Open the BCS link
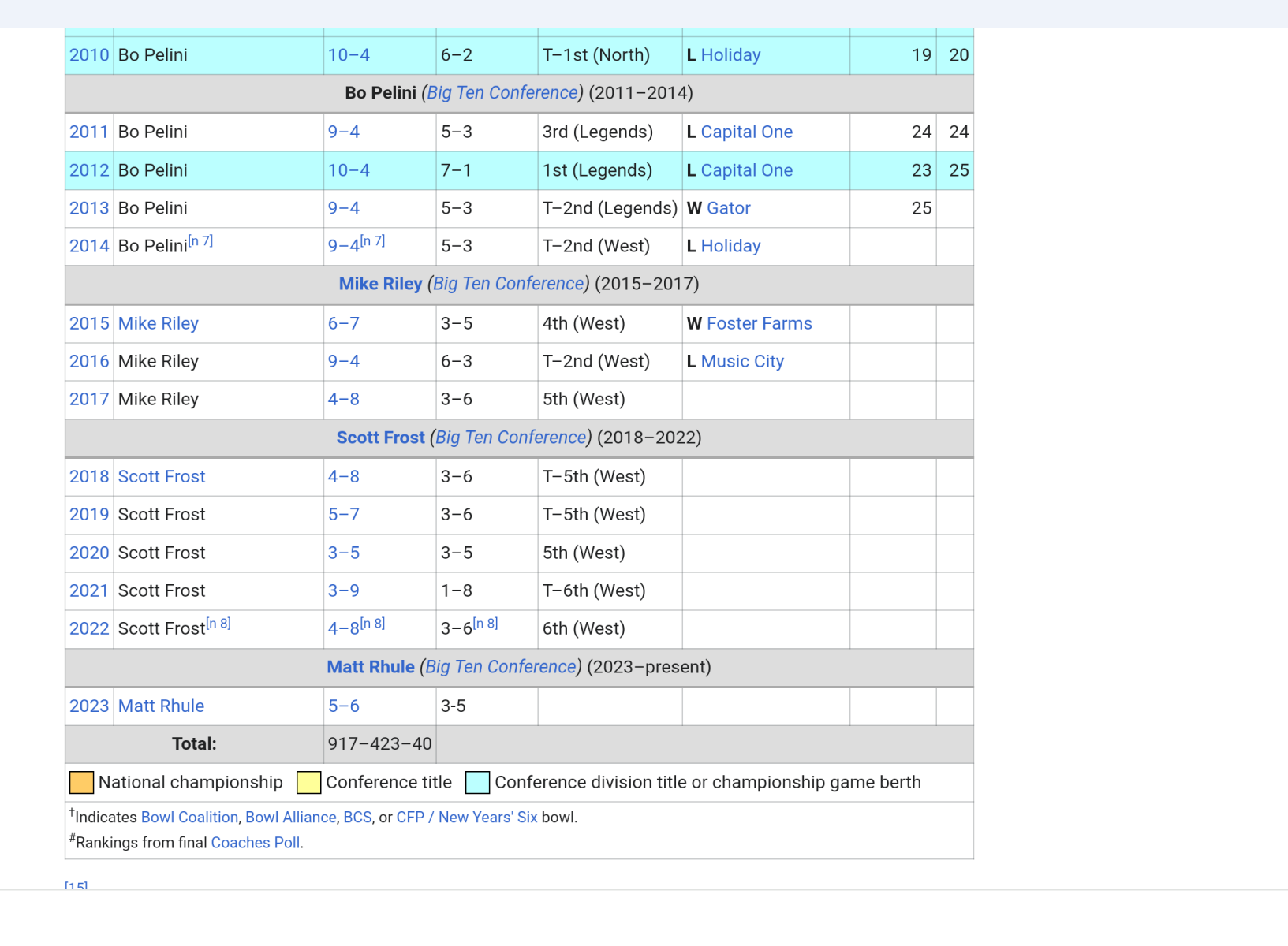The height and width of the screenshot is (946, 1288). (357, 818)
